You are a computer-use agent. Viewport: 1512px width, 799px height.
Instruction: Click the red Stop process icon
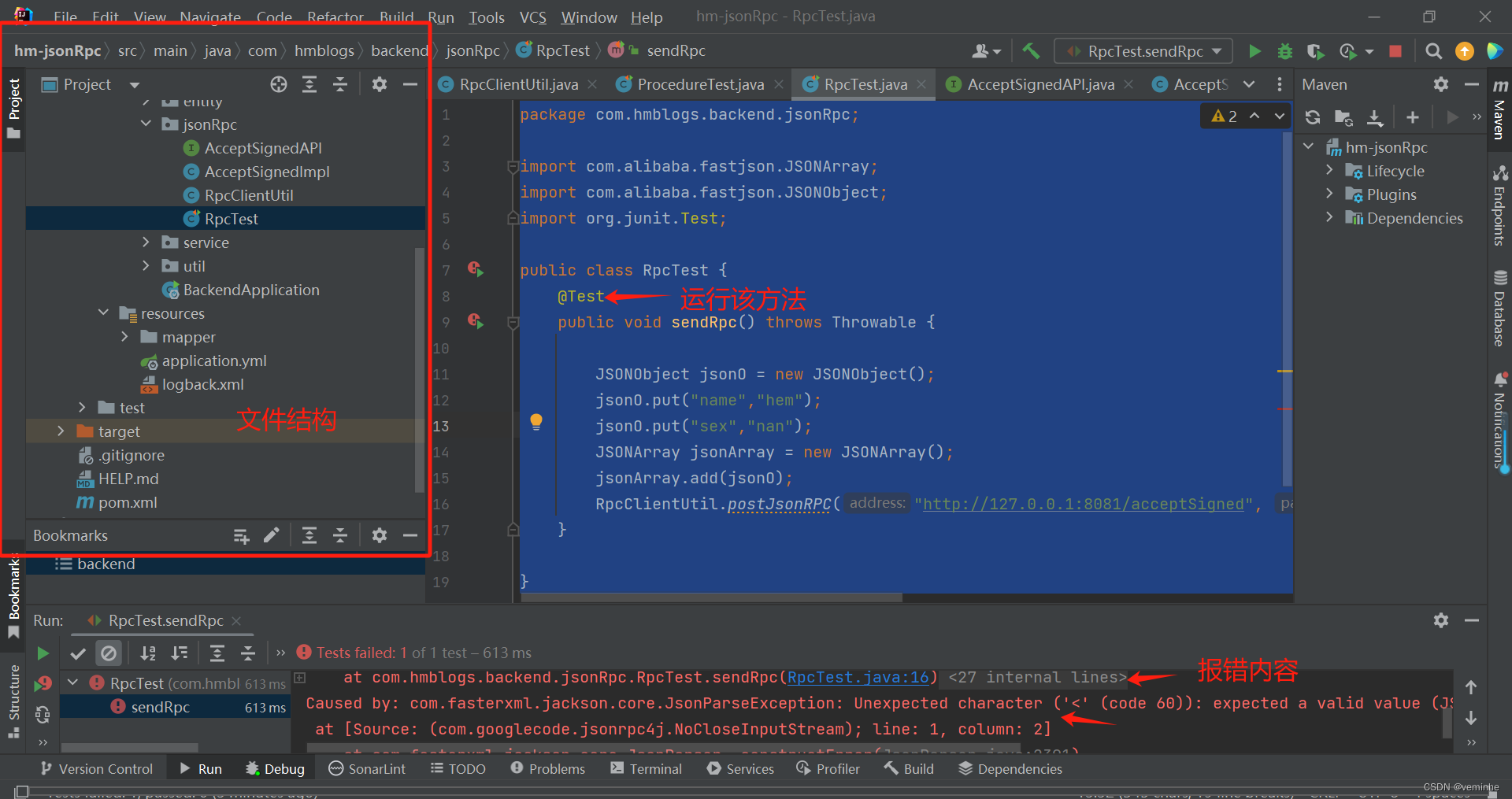pos(1395,51)
